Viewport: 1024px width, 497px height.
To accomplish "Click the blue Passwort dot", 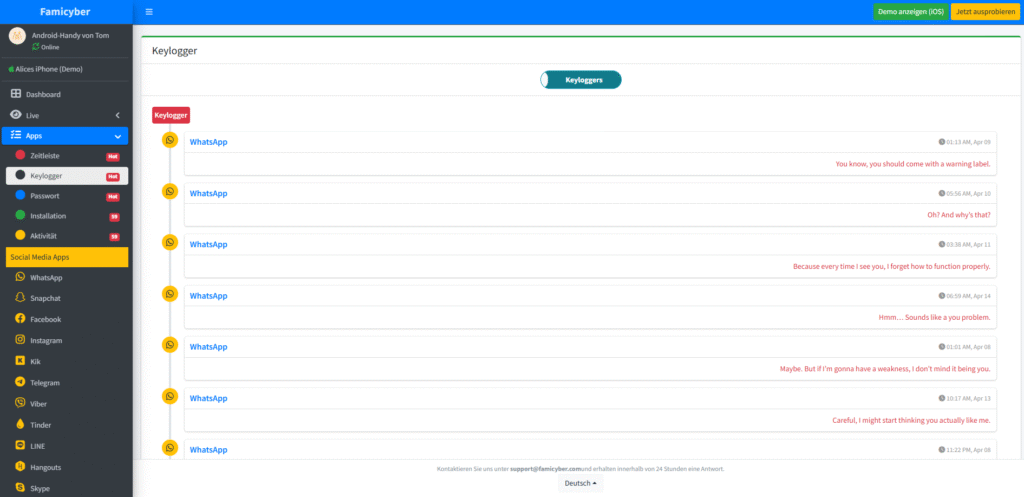I will coord(20,195).
